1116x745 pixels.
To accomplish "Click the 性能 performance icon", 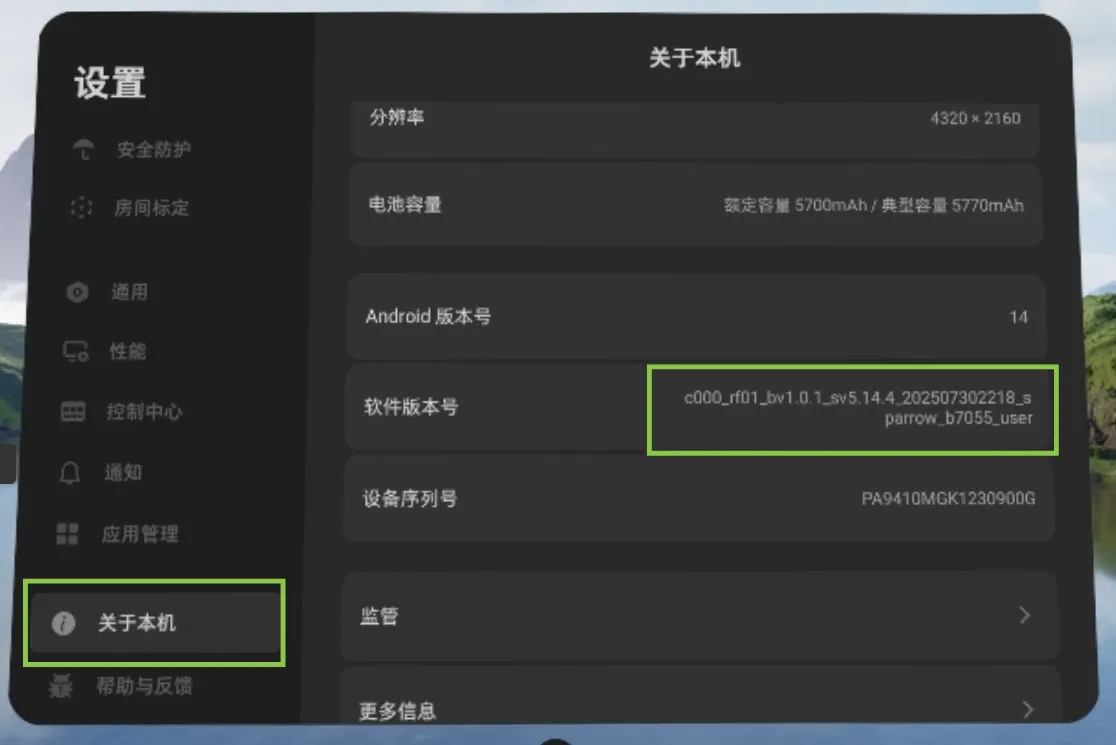I will click(75, 352).
